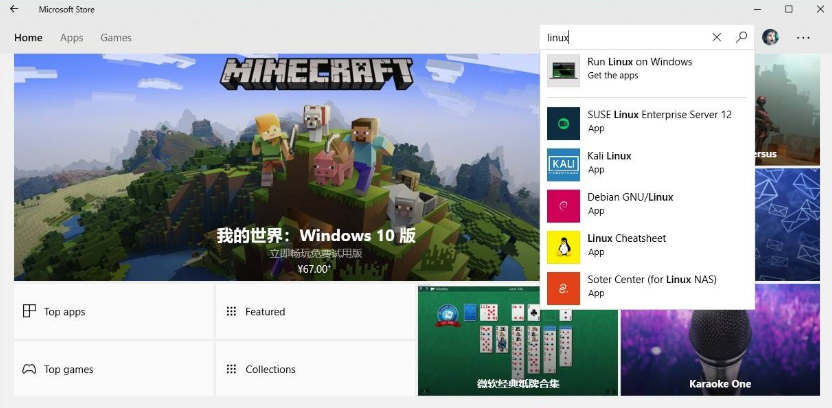The height and width of the screenshot is (408, 832).
Task: Select SUSE Linux Enterprise Server 12 suggestion
Action: point(647,124)
